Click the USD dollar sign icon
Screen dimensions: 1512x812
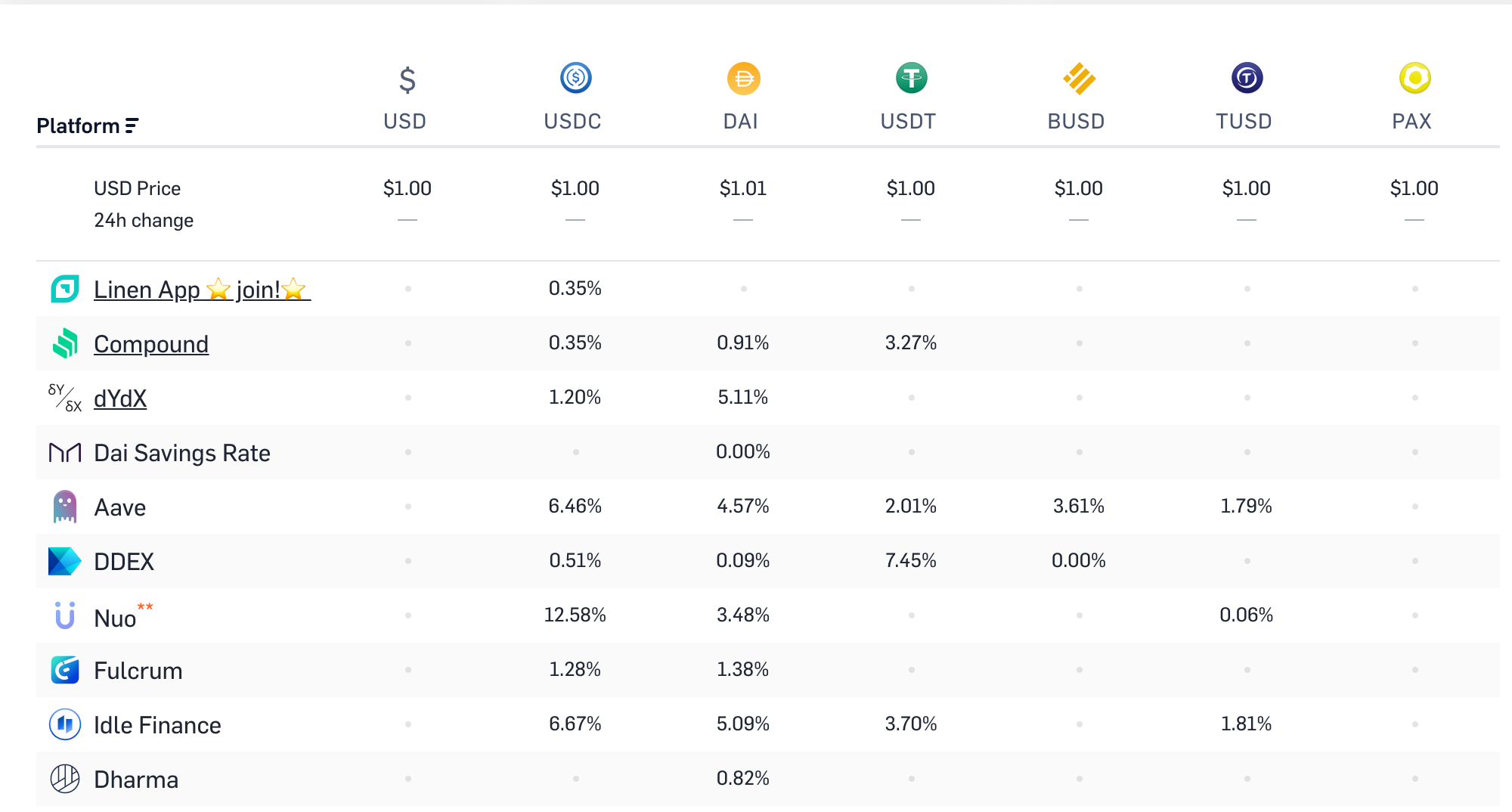click(x=407, y=79)
